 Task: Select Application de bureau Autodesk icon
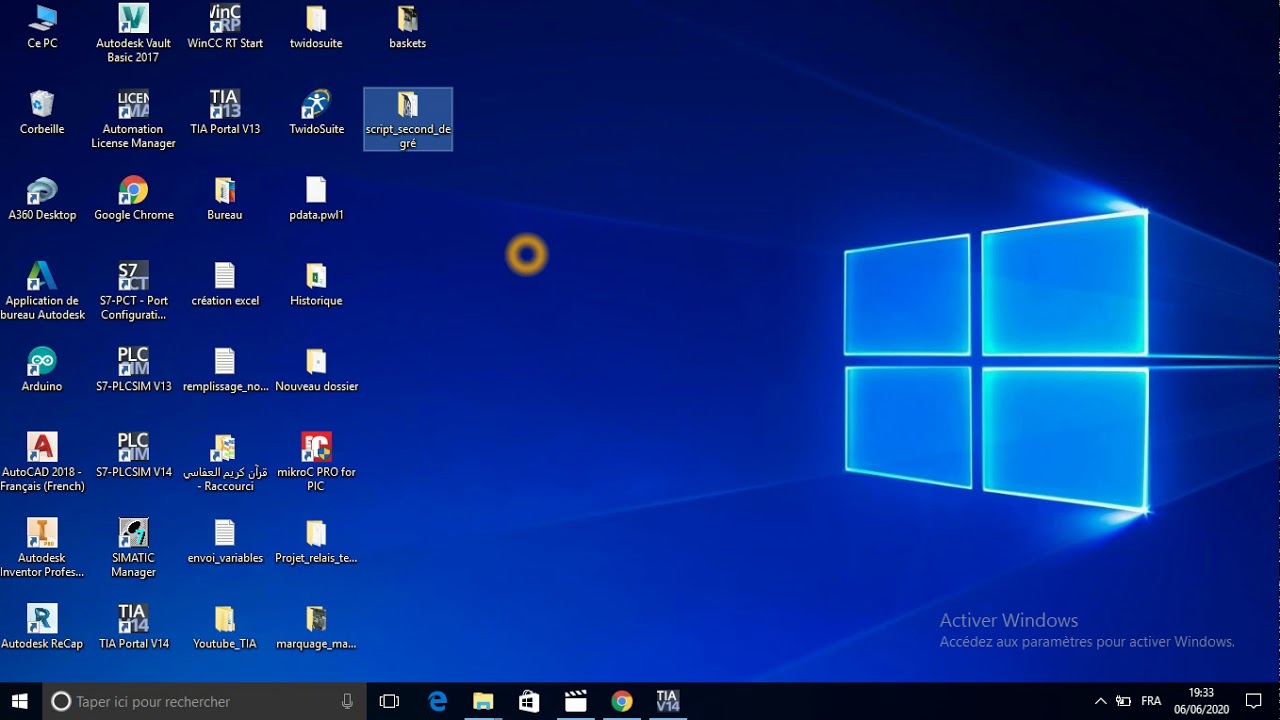(x=42, y=292)
